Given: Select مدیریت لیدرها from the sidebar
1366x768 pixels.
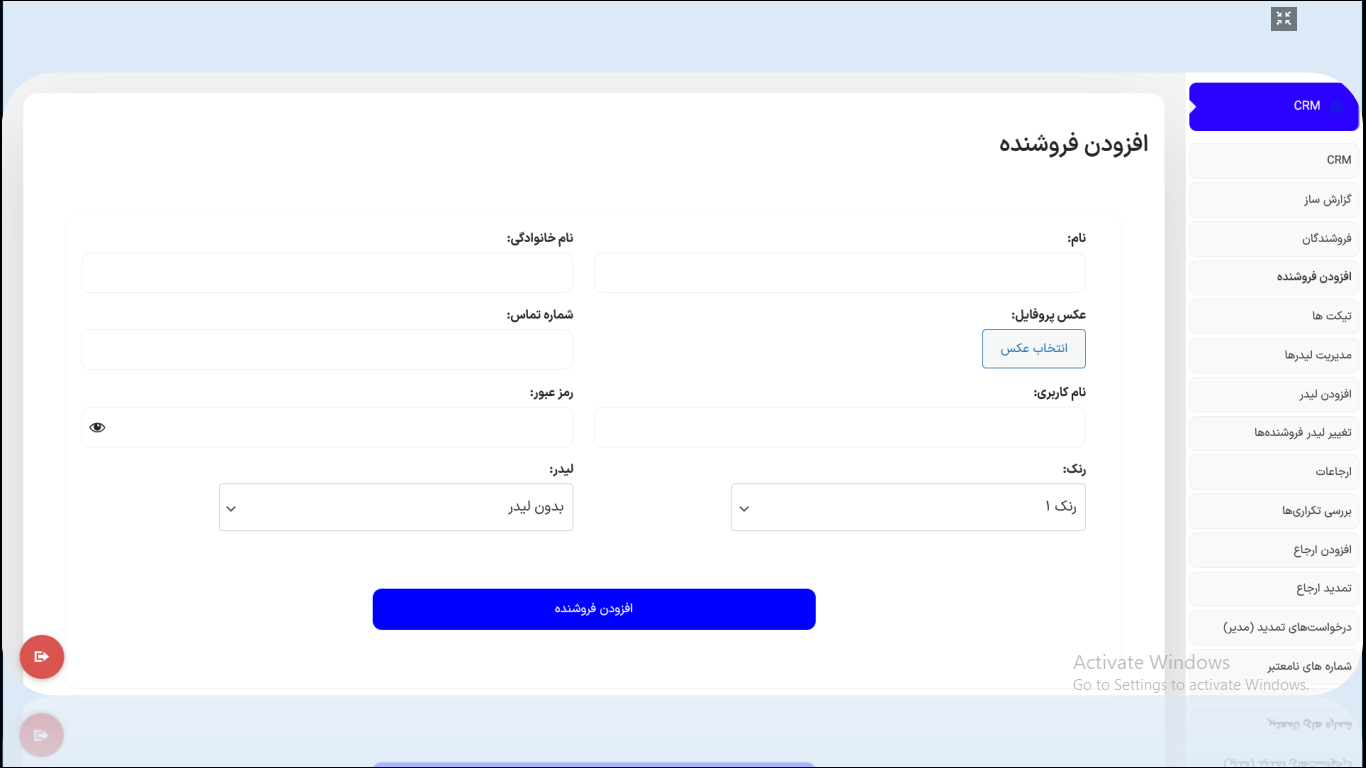Looking at the screenshot, I should click(x=1272, y=355).
